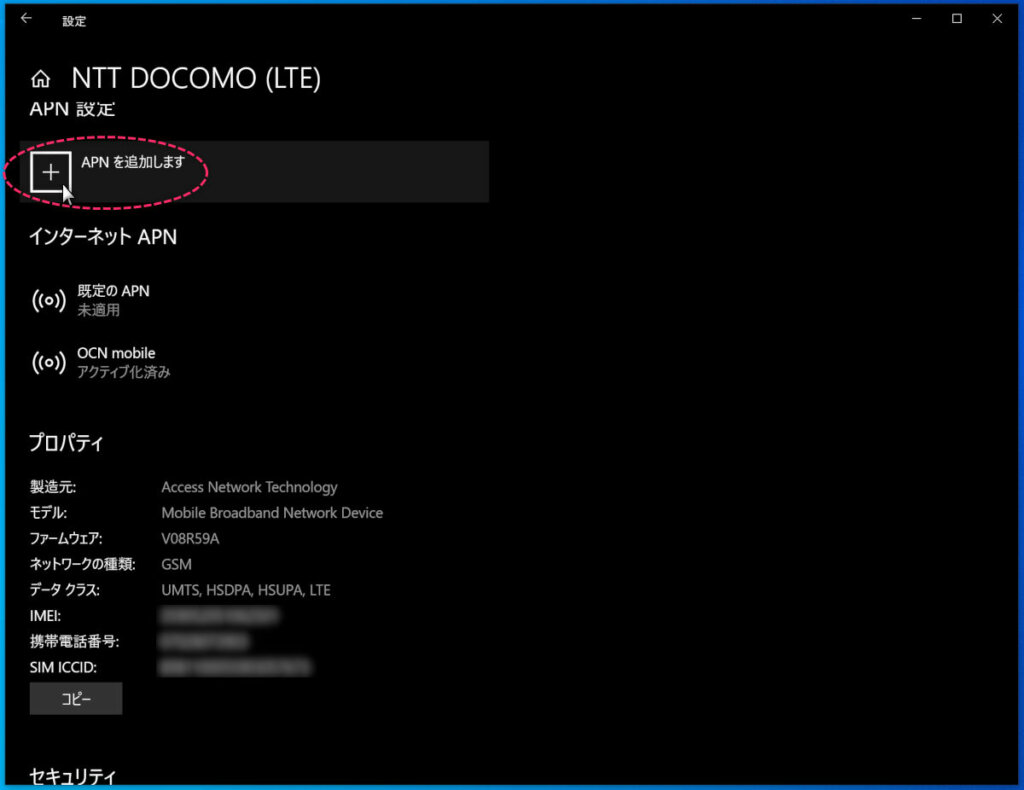Minimize the settings window
This screenshot has width=1024, height=790.
click(x=918, y=19)
